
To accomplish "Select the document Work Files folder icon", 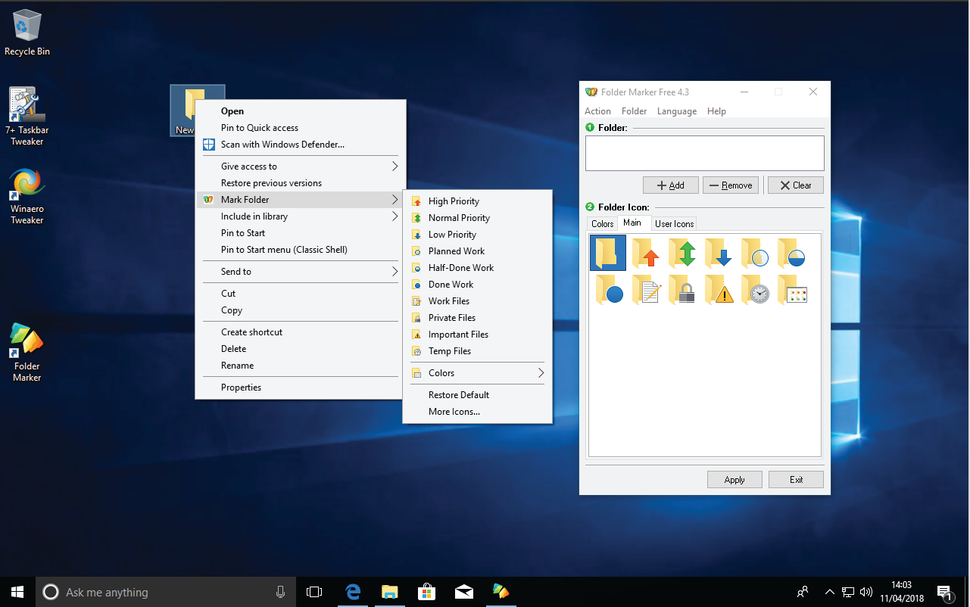I will click(x=646, y=290).
